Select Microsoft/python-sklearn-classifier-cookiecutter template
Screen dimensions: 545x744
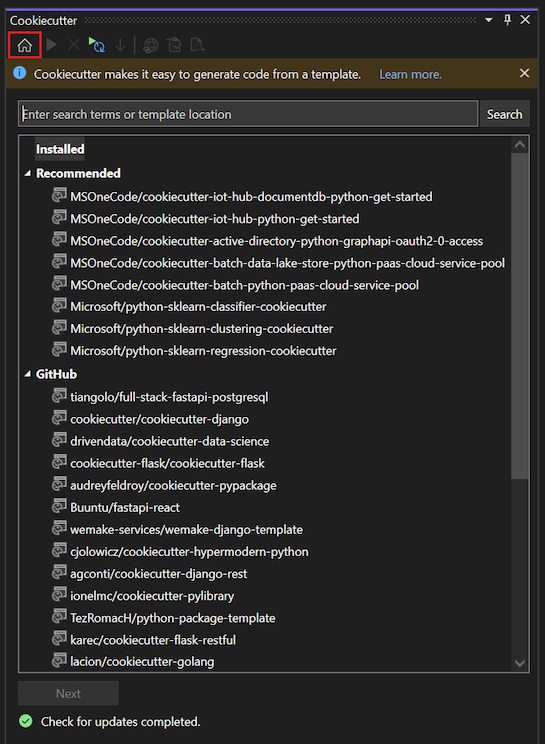point(198,307)
